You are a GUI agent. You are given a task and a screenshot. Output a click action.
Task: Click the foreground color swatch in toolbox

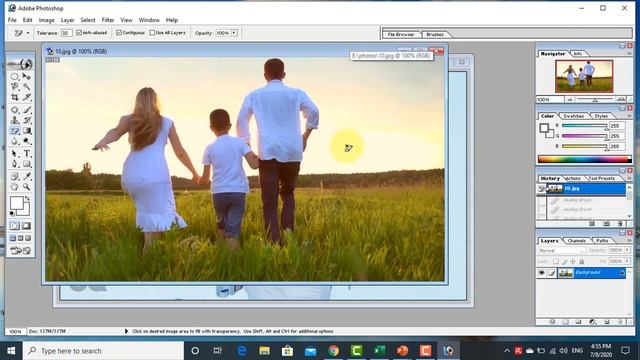click(x=16, y=203)
